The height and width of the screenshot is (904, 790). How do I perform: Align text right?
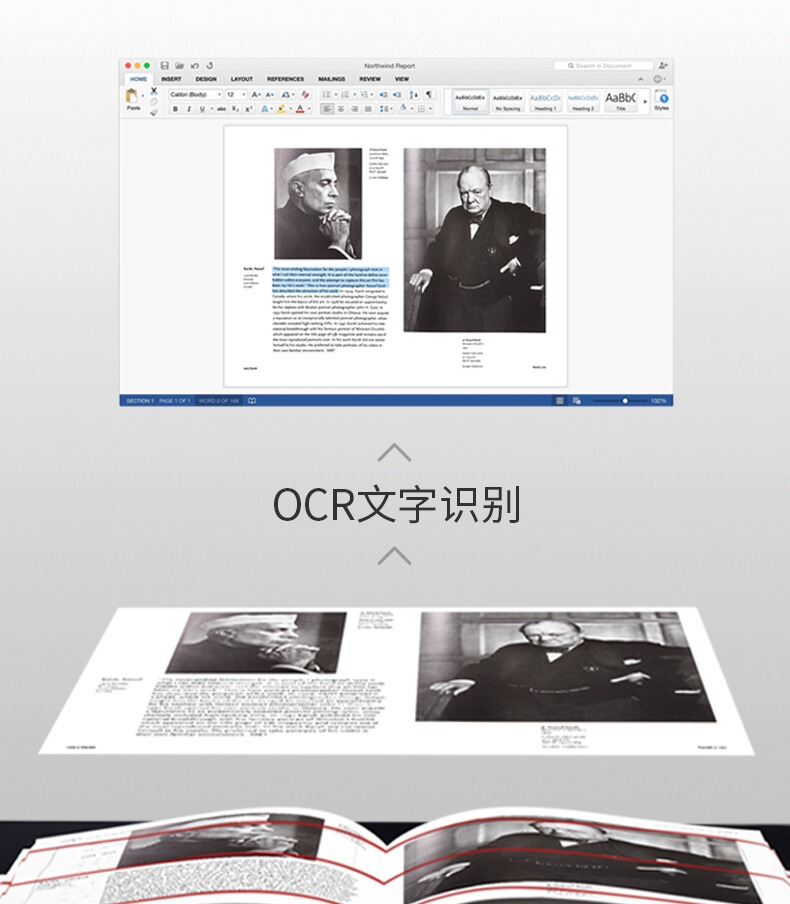(354, 109)
